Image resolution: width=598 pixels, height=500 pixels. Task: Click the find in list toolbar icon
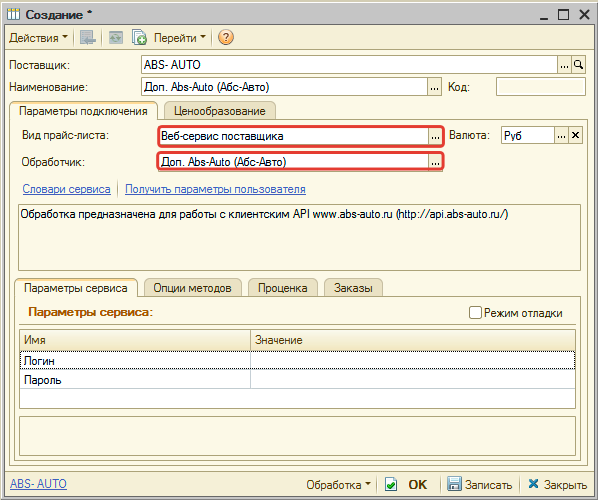pyautogui.click(x=88, y=37)
